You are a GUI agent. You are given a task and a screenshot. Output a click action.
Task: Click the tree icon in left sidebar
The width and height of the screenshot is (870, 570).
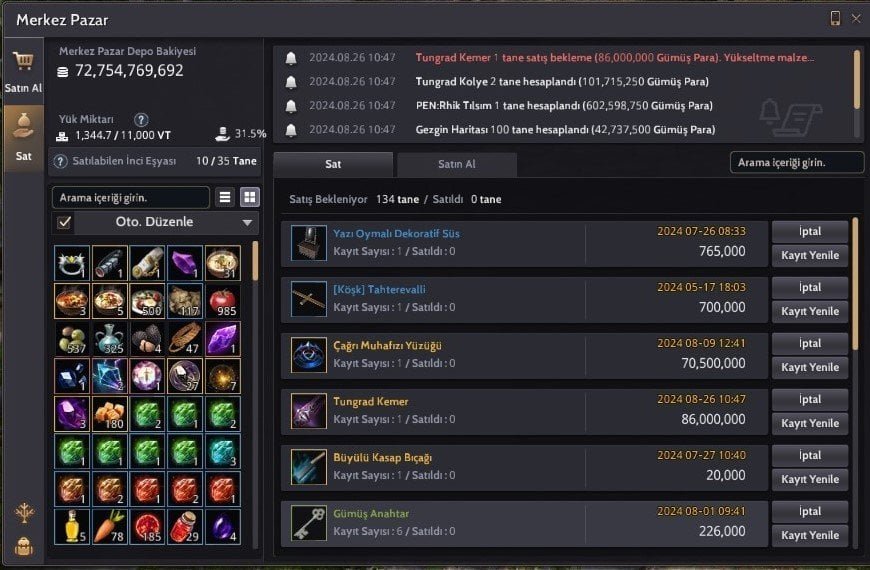pyautogui.click(x=24, y=513)
